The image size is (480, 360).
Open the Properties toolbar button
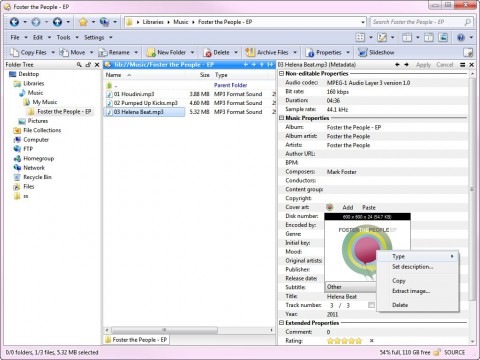coord(324,52)
